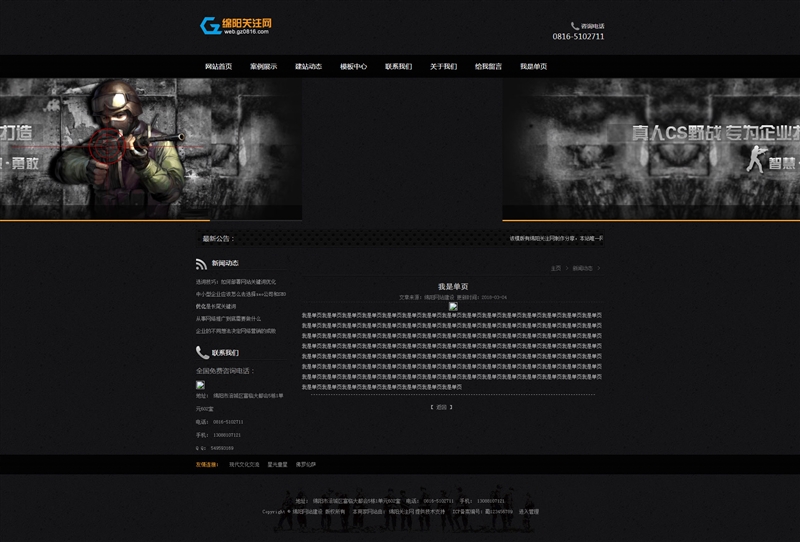Click the telephone icon beside 联系我们 sidebar heading

tap(202, 352)
